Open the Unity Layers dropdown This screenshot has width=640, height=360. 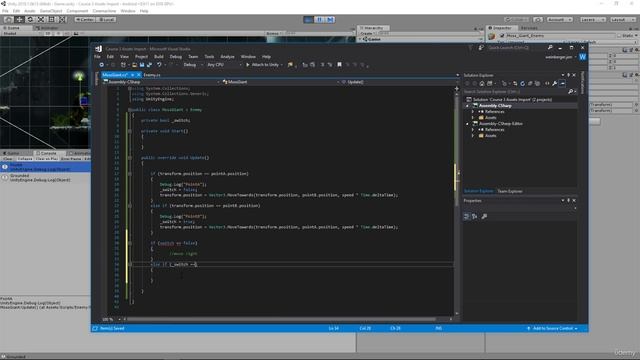(592, 19)
